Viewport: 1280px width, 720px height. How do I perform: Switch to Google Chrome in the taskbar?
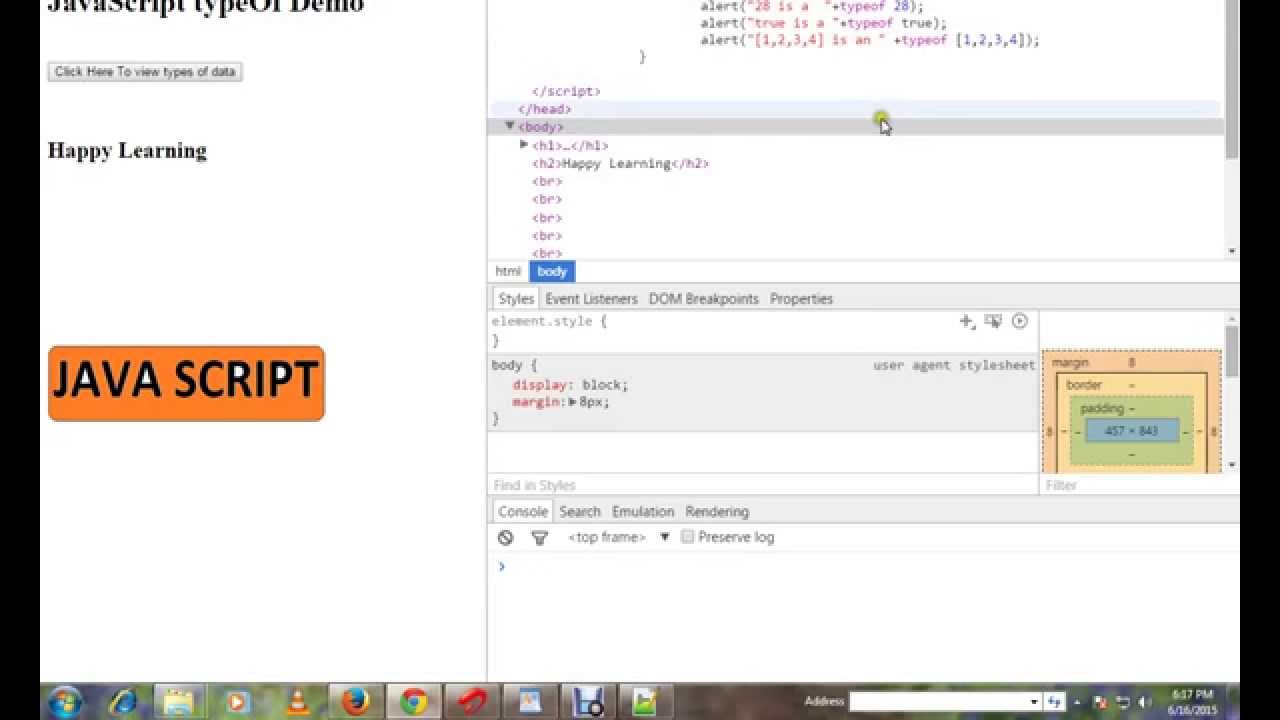click(x=413, y=701)
